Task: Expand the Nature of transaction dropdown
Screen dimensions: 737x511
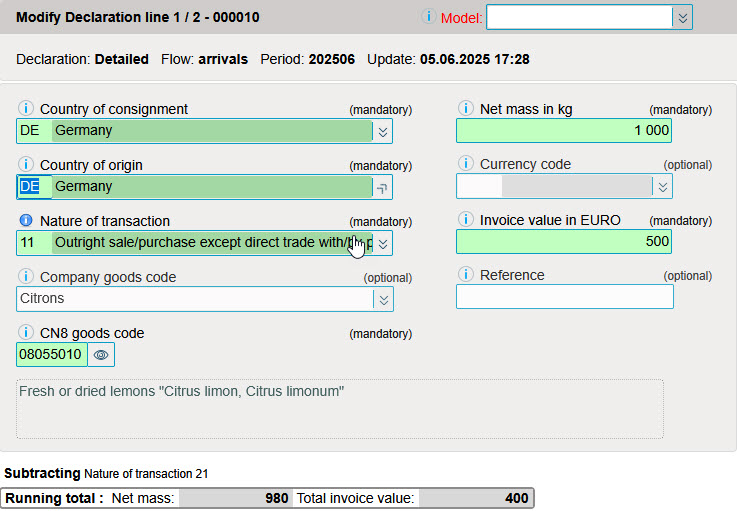Action: tap(383, 243)
